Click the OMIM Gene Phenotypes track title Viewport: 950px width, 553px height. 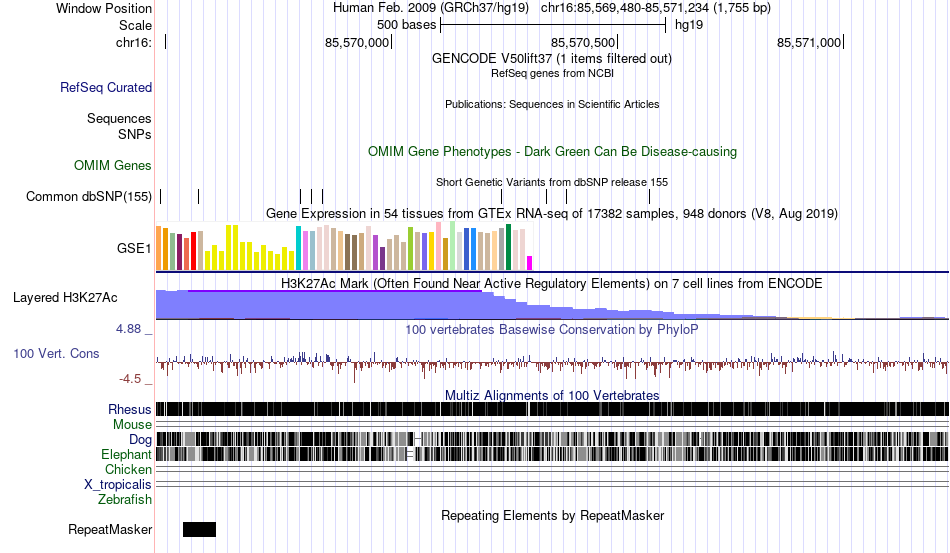[x=552, y=151]
